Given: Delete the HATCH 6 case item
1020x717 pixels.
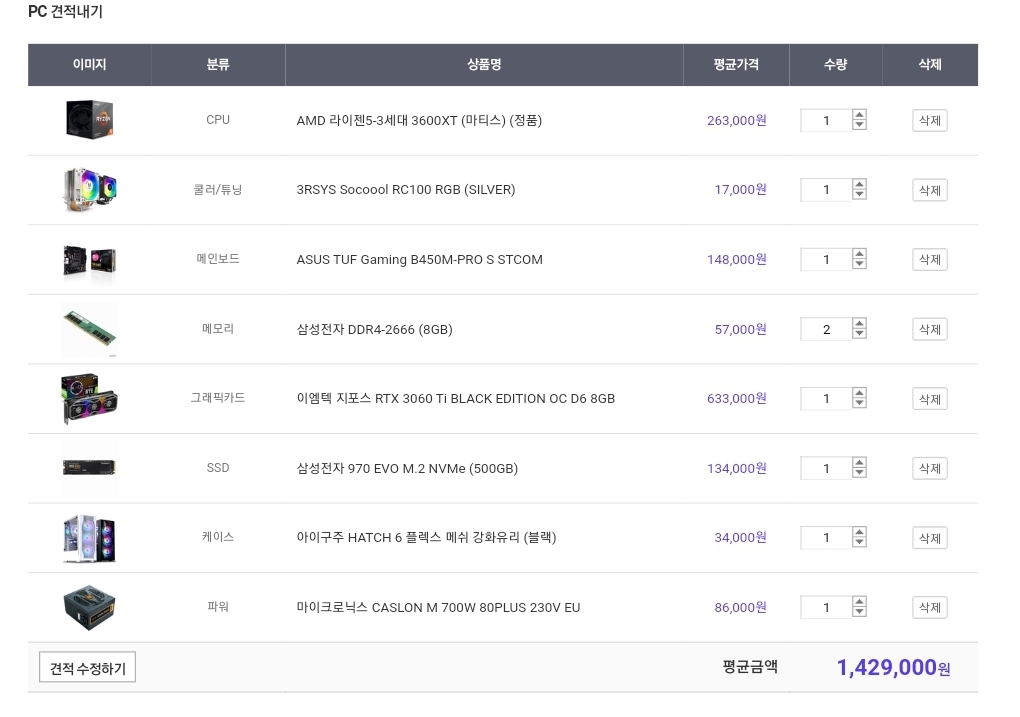Looking at the screenshot, I should [x=929, y=538].
